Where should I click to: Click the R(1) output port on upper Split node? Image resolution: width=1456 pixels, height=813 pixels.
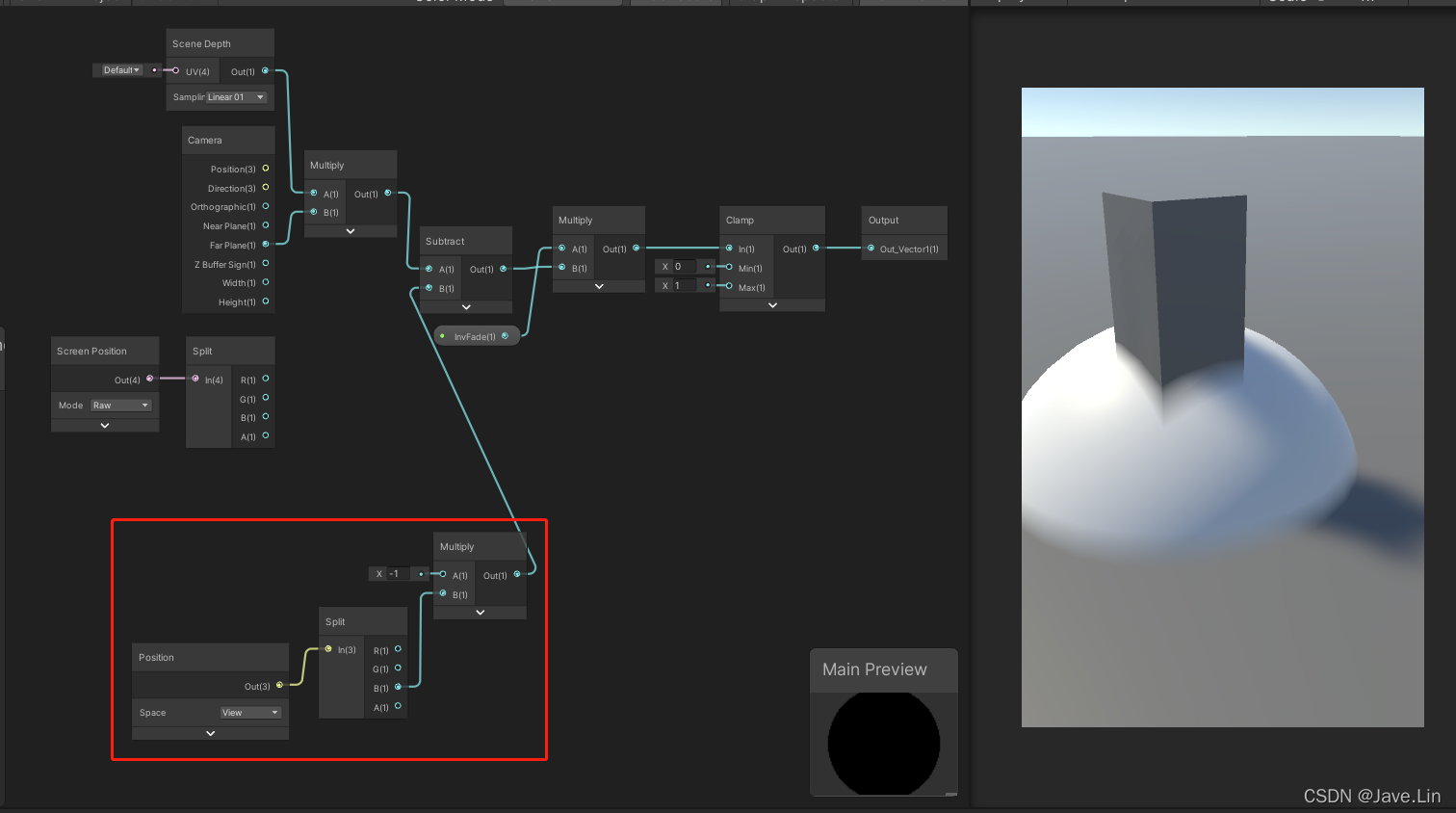point(267,379)
